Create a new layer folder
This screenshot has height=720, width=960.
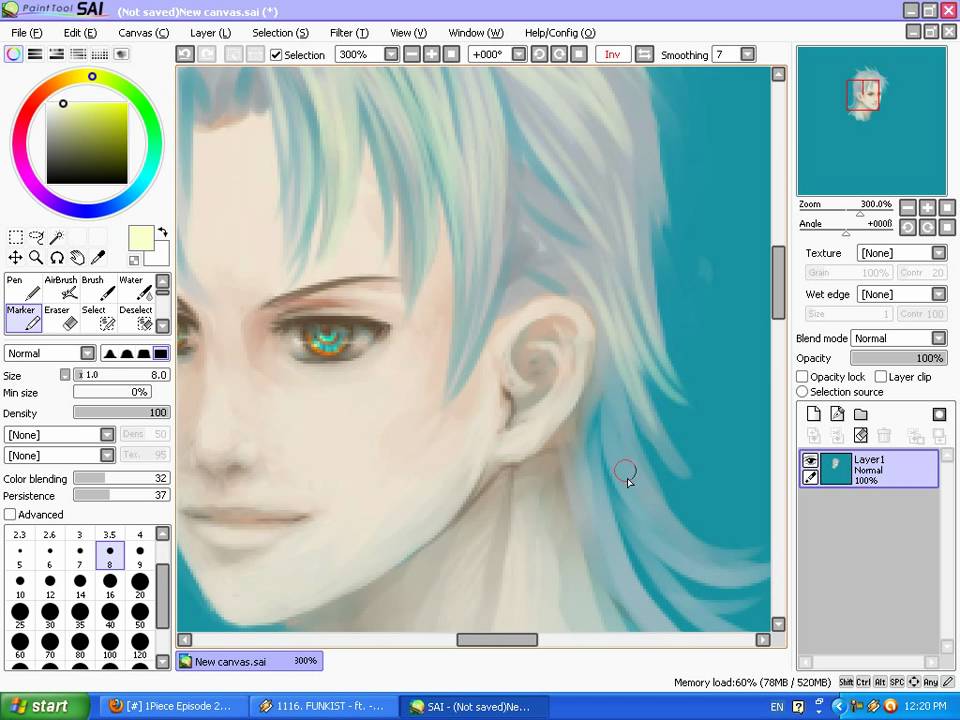pyautogui.click(x=861, y=414)
